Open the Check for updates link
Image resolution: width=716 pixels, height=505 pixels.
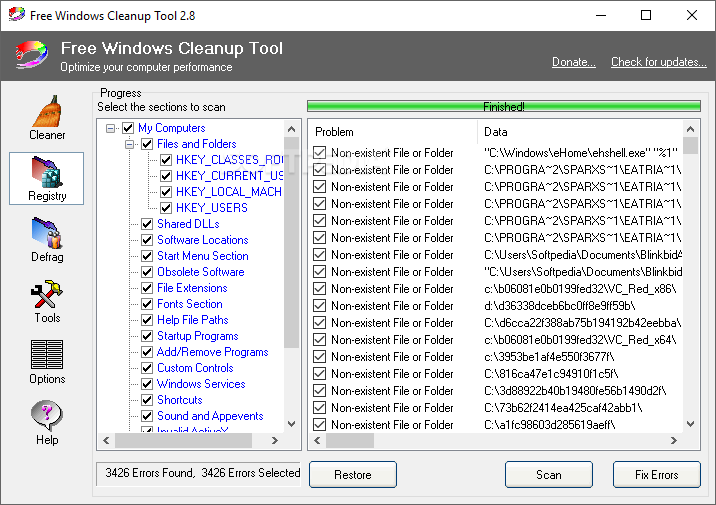tap(658, 62)
